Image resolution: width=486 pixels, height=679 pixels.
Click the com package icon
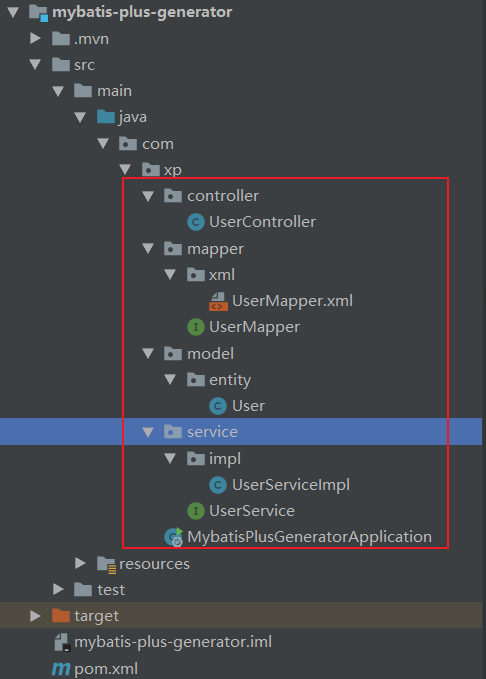point(128,143)
